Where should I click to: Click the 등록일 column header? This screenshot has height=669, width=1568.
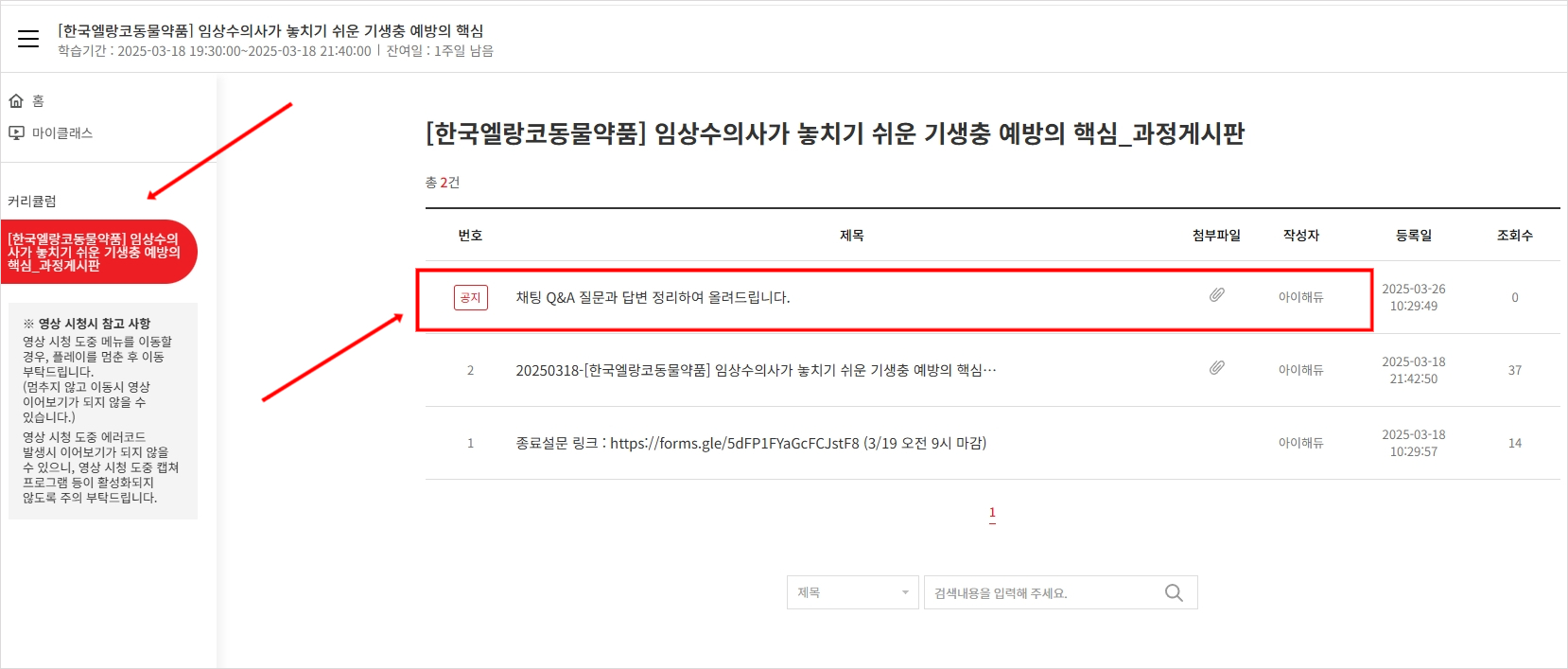[x=1414, y=235]
